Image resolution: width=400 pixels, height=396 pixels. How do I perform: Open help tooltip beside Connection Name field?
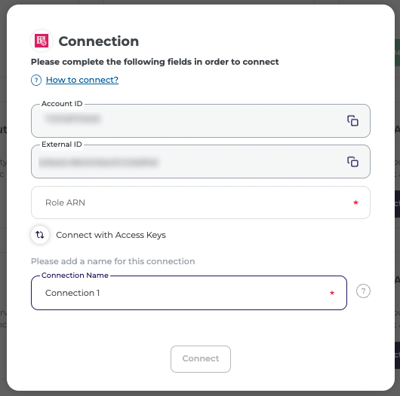363,291
